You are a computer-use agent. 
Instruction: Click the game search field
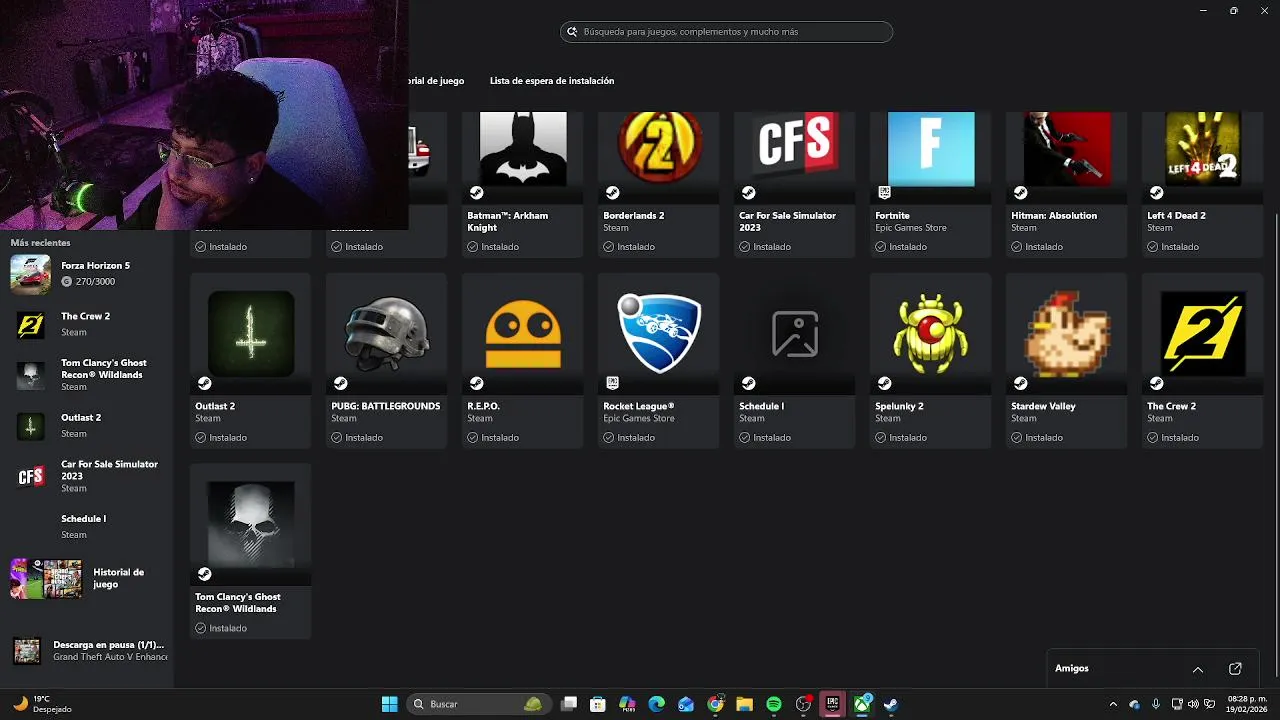[x=726, y=32]
